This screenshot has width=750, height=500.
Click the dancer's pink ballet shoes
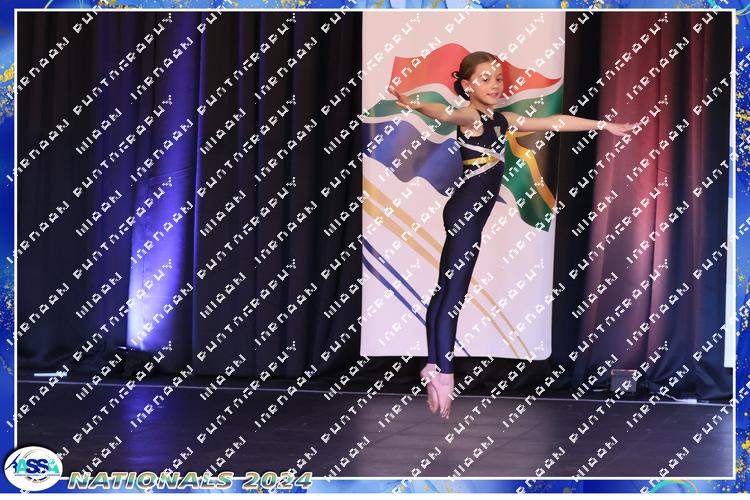tap(438, 391)
